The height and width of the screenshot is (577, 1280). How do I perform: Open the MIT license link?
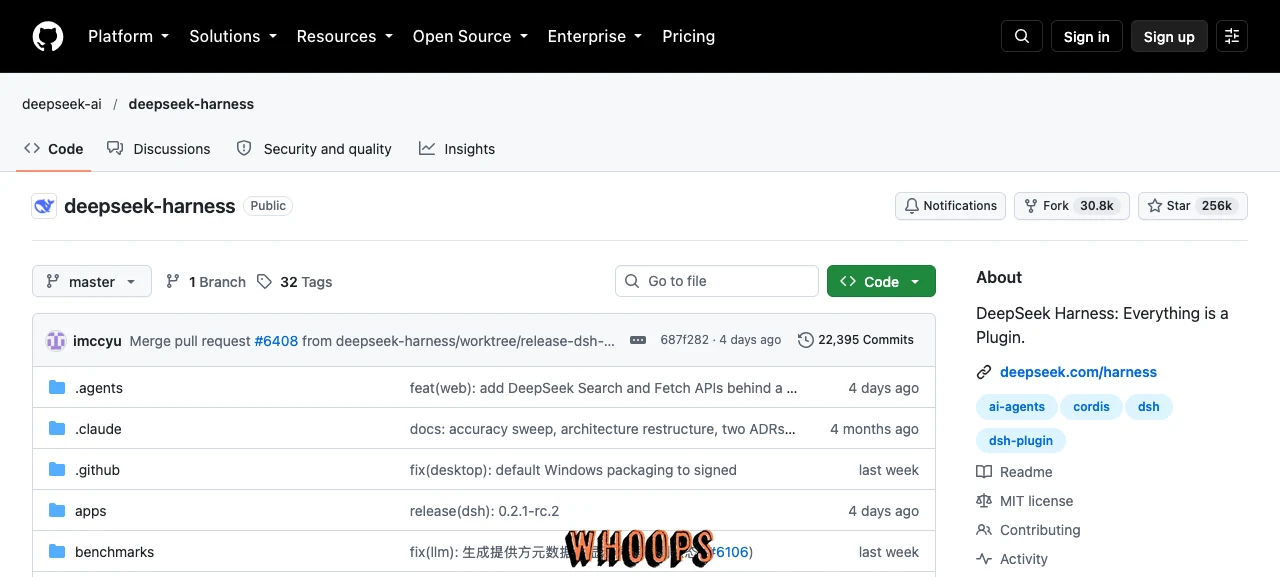pyautogui.click(x=1025, y=501)
